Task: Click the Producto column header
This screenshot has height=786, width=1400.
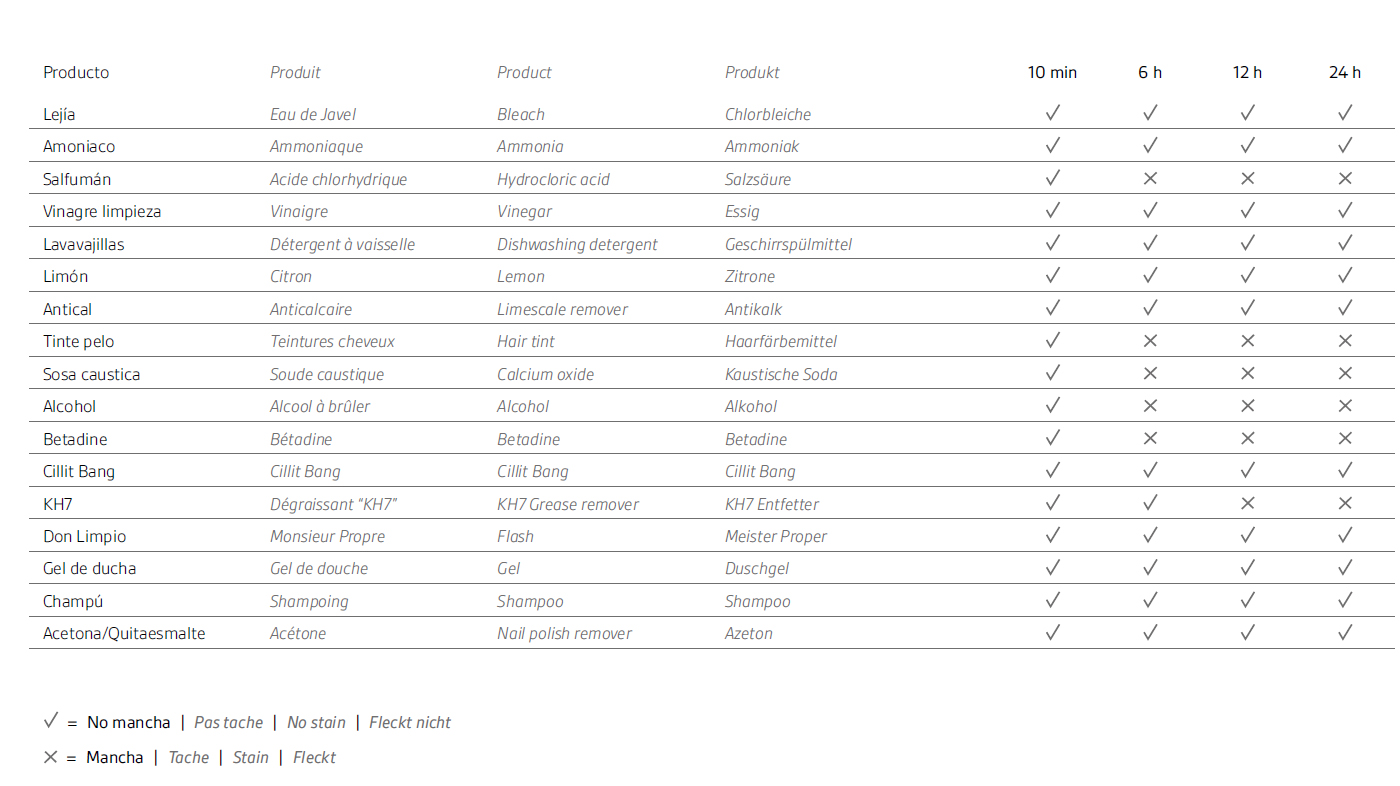Action: pyautogui.click(x=76, y=72)
